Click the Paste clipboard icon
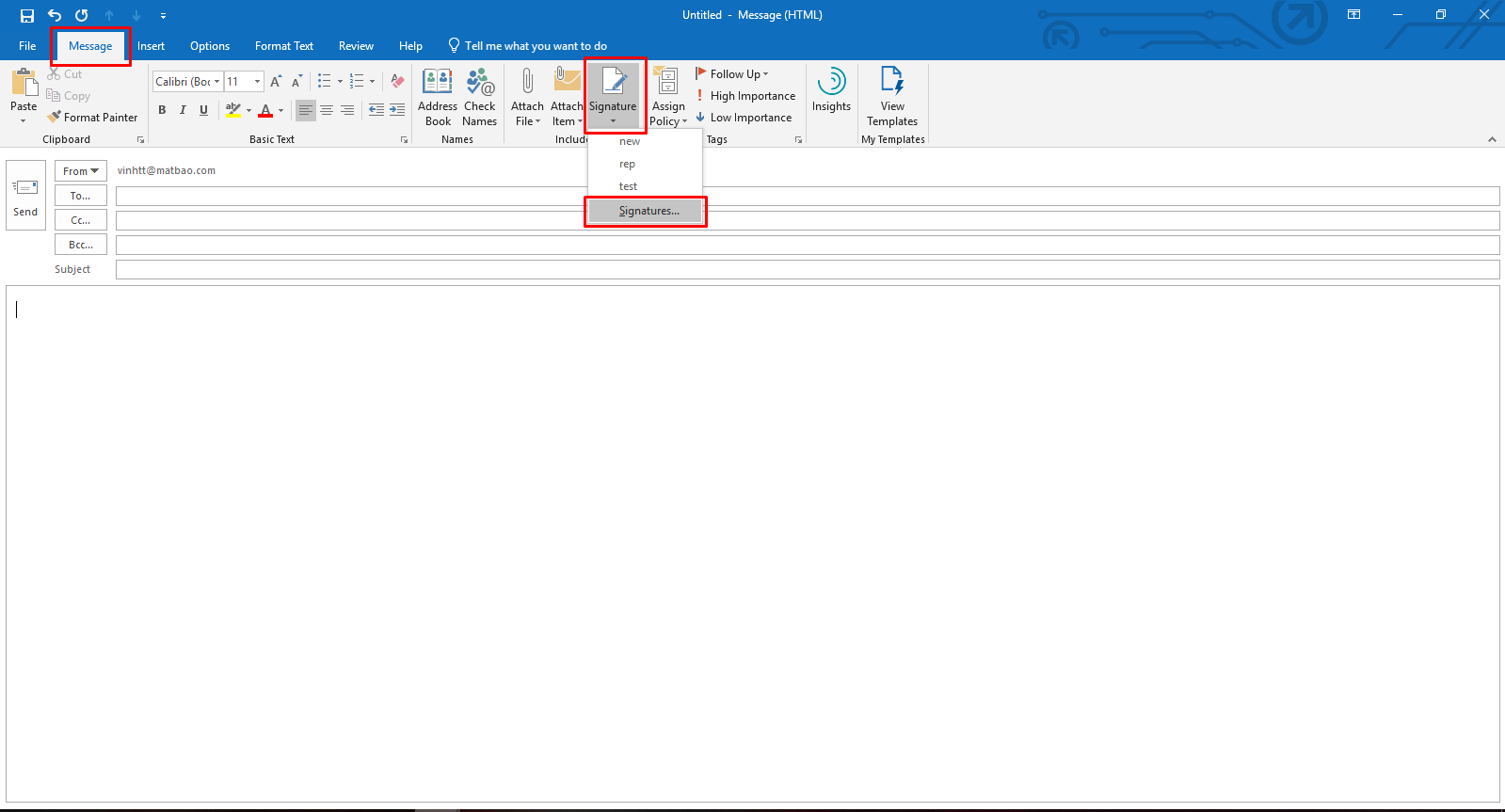This screenshot has width=1505, height=812. [24, 83]
